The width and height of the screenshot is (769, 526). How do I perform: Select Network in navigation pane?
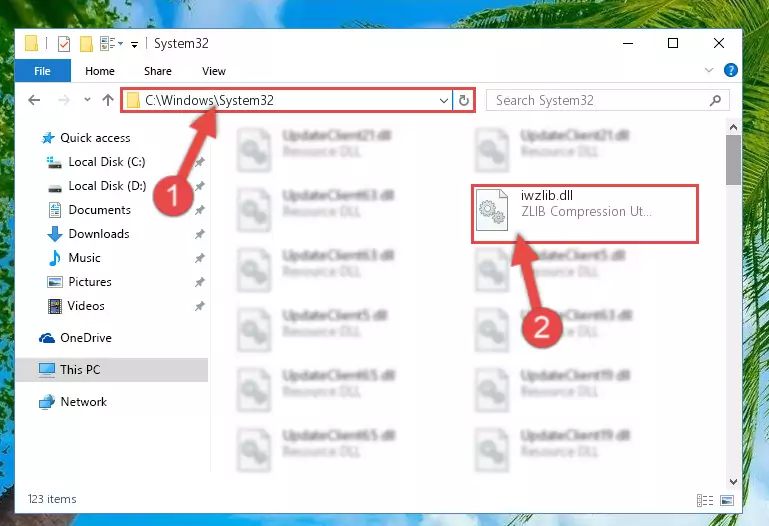click(83, 401)
